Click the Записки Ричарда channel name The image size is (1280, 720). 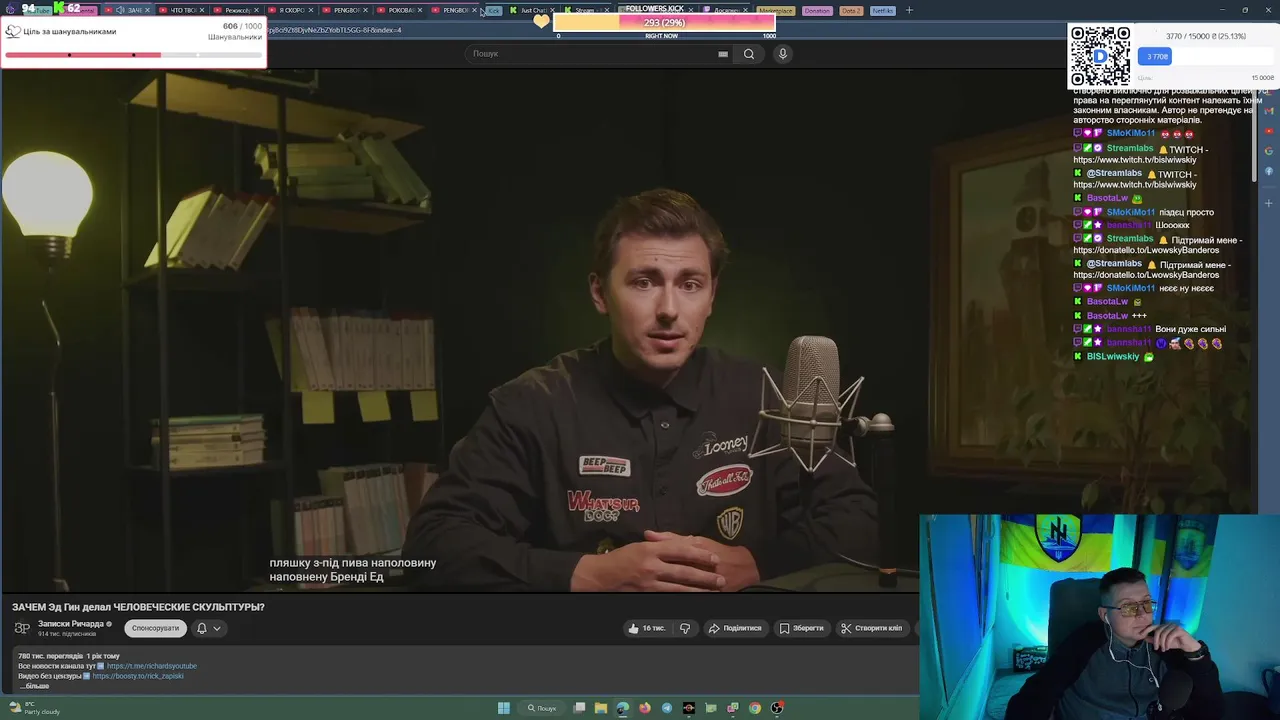click(x=71, y=624)
